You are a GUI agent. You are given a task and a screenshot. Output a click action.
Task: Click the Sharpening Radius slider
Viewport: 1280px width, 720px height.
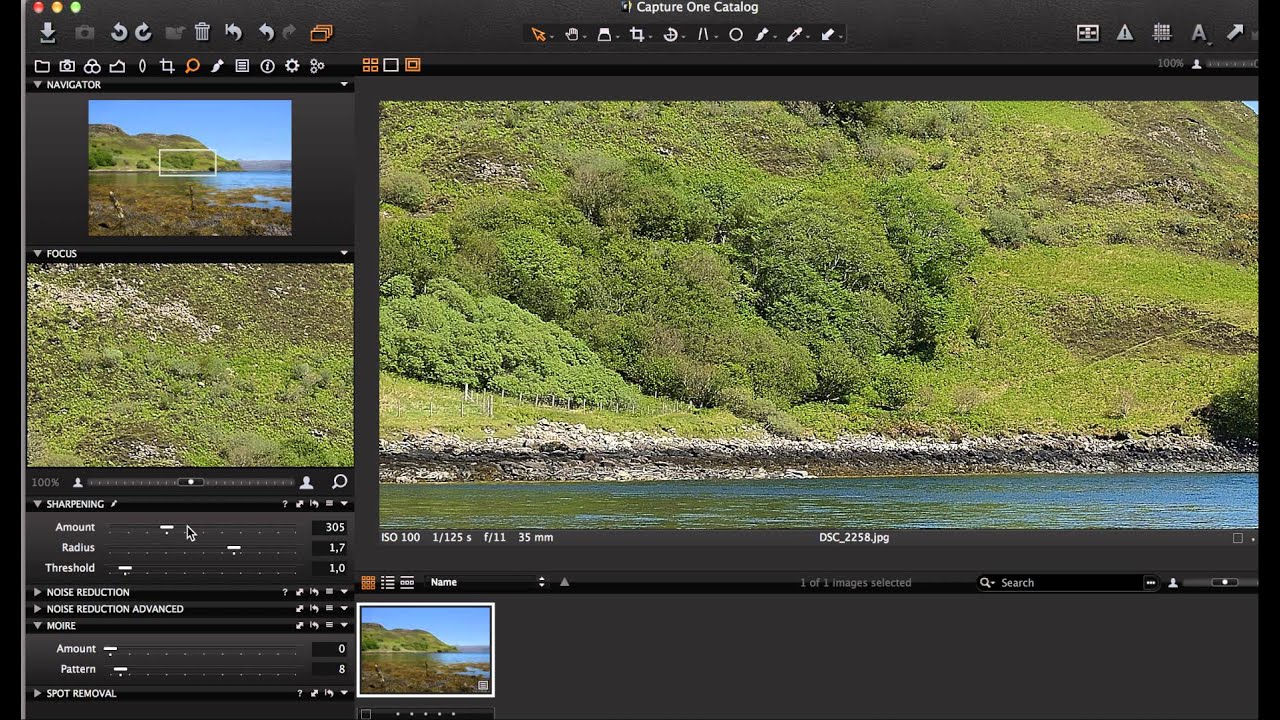203,548
